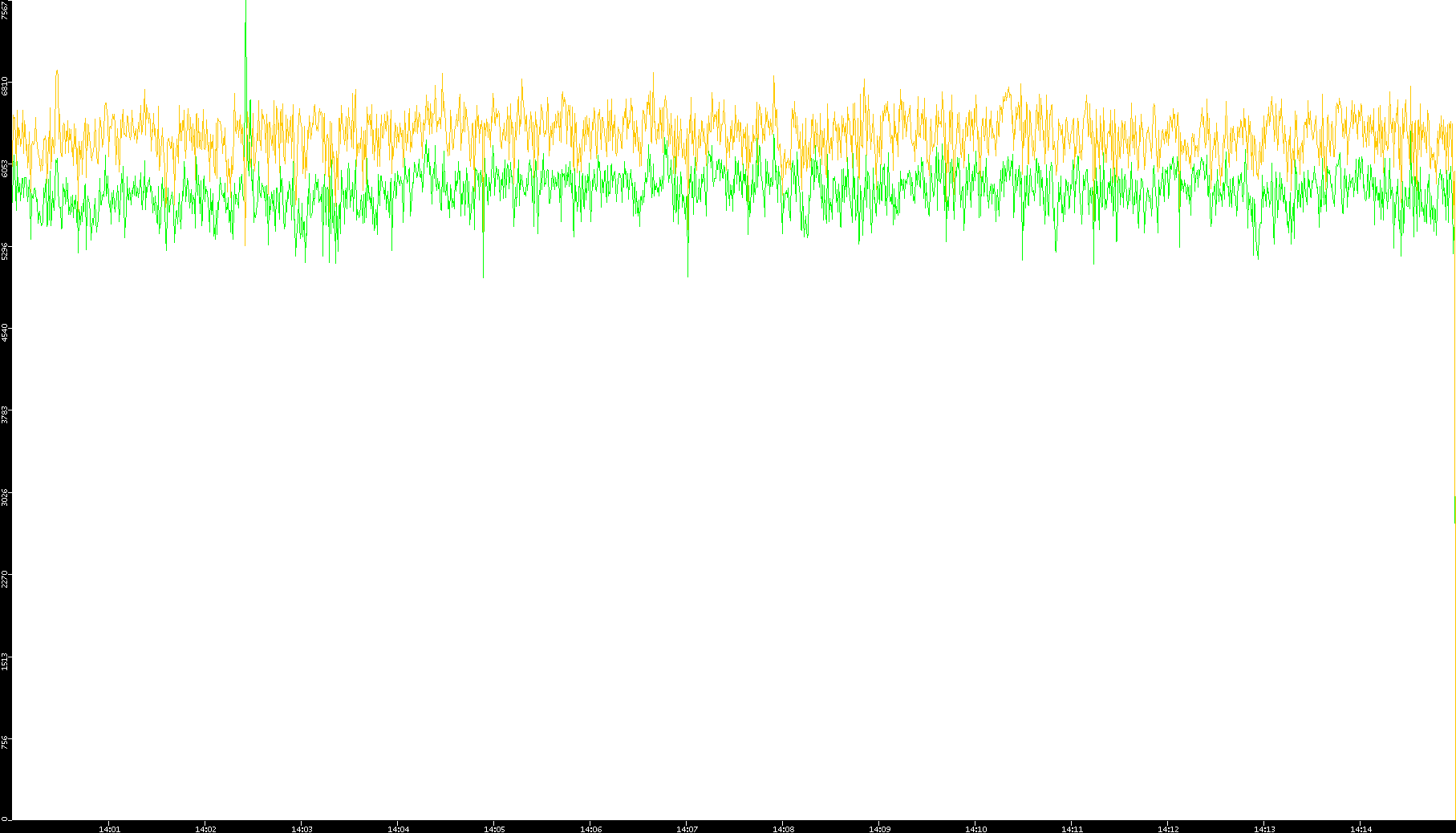Click the 14:01 time axis label

pos(109,828)
